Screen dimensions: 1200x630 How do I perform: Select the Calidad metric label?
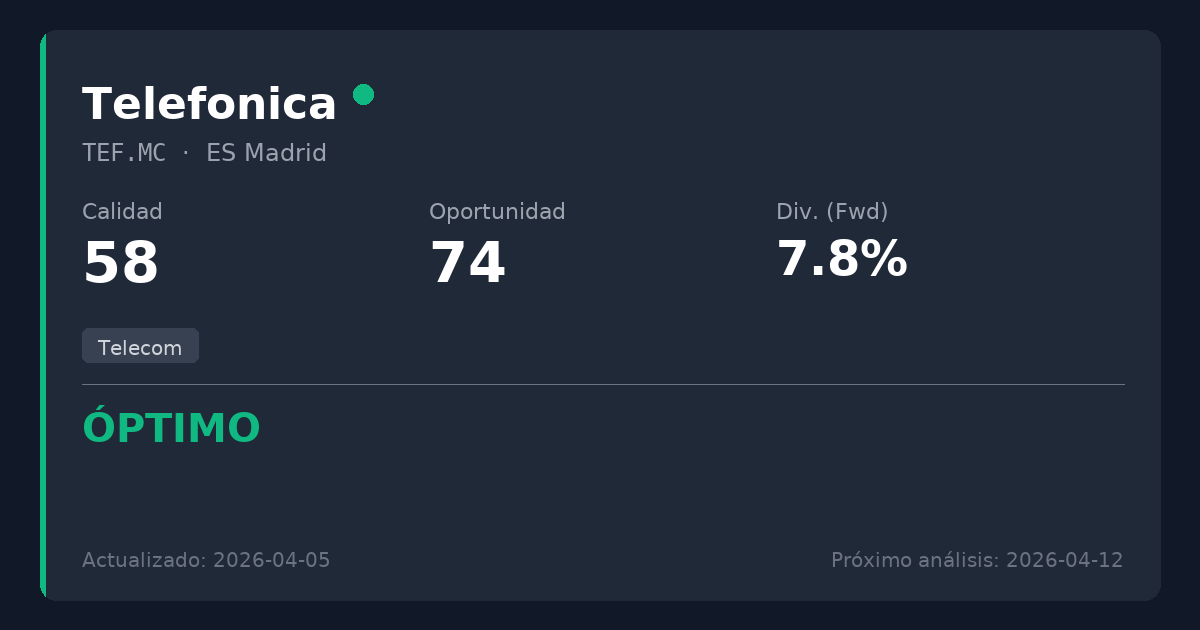click(122, 212)
